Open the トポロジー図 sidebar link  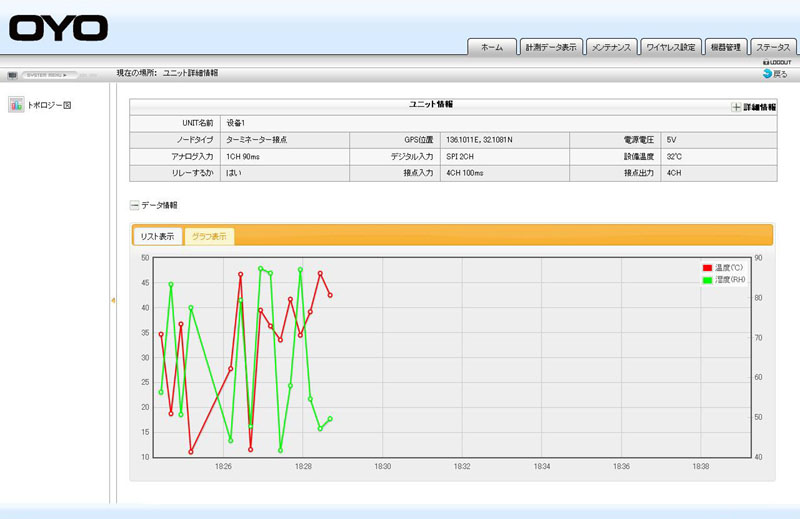point(49,105)
